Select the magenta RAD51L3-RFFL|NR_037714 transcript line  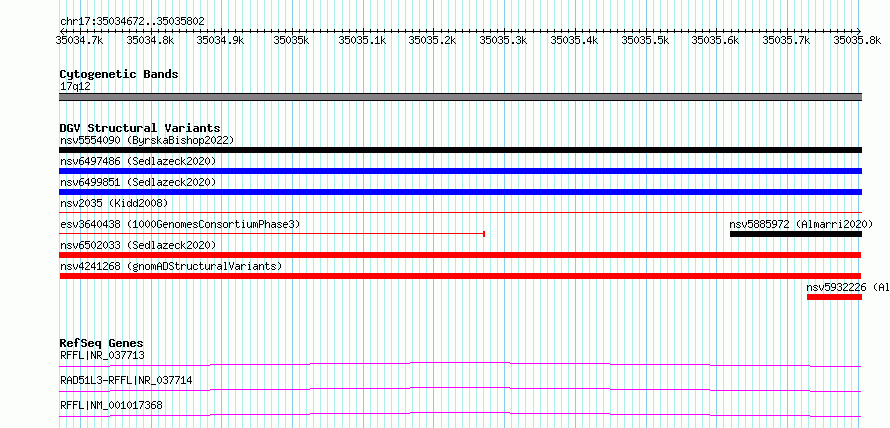pos(460,389)
